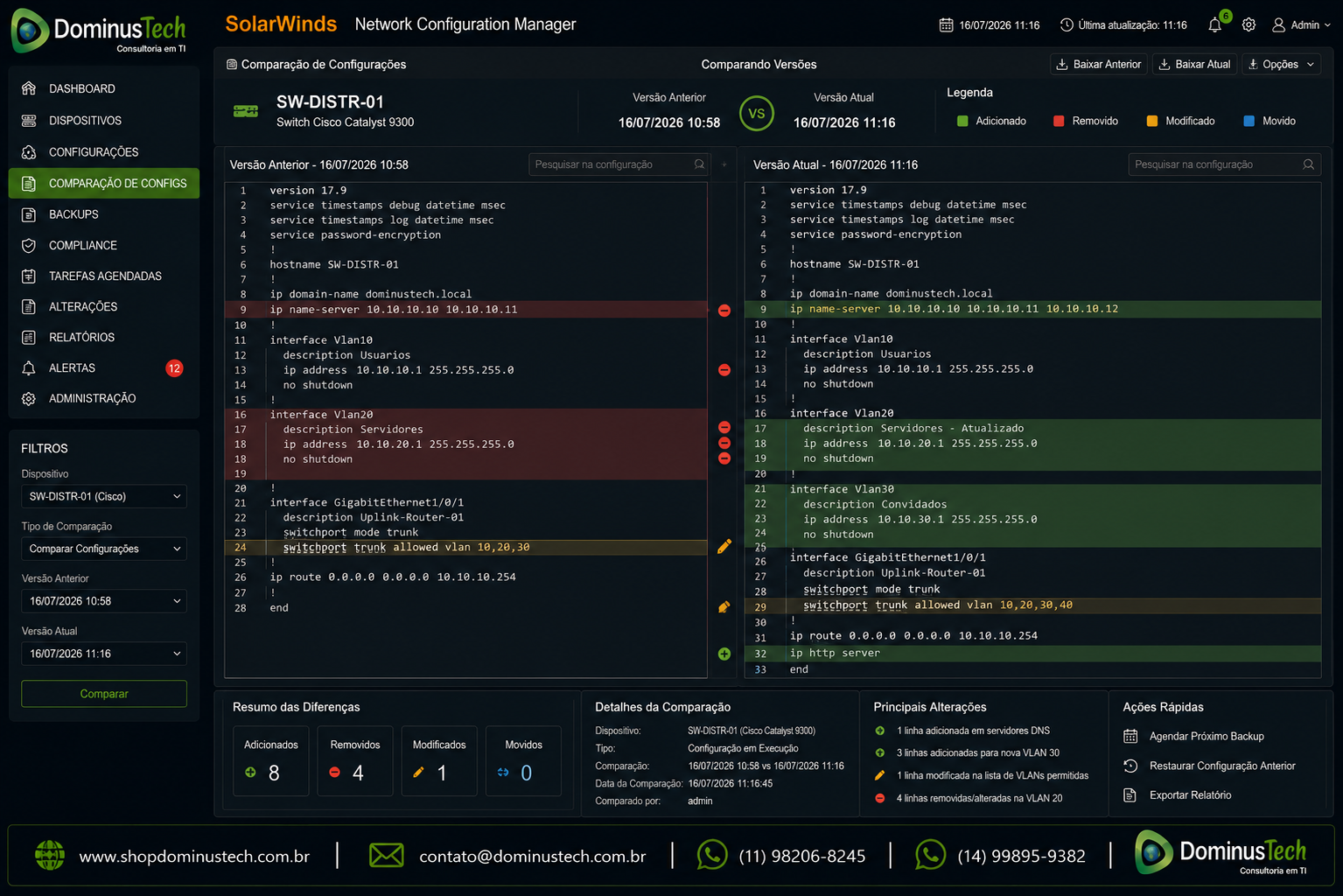This screenshot has width=1343, height=896.
Task: Open Relatórios in the sidebar
Action: click(x=104, y=338)
